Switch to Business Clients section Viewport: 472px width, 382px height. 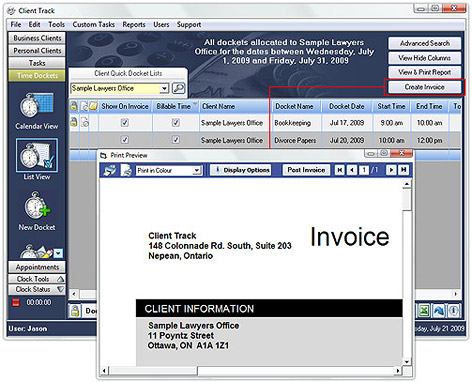pyautogui.click(x=37, y=38)
